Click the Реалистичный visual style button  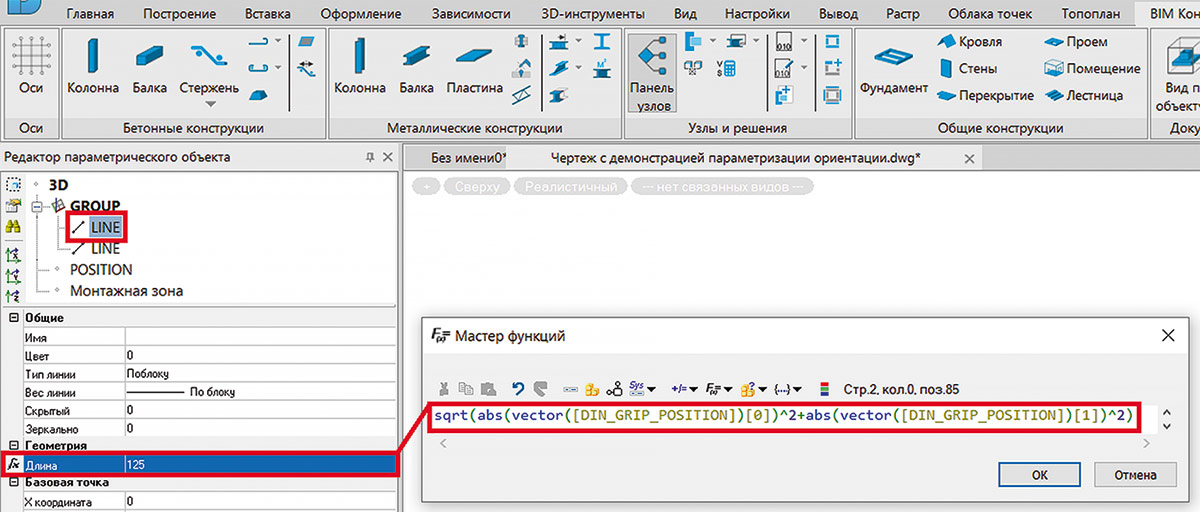point(571,187)
